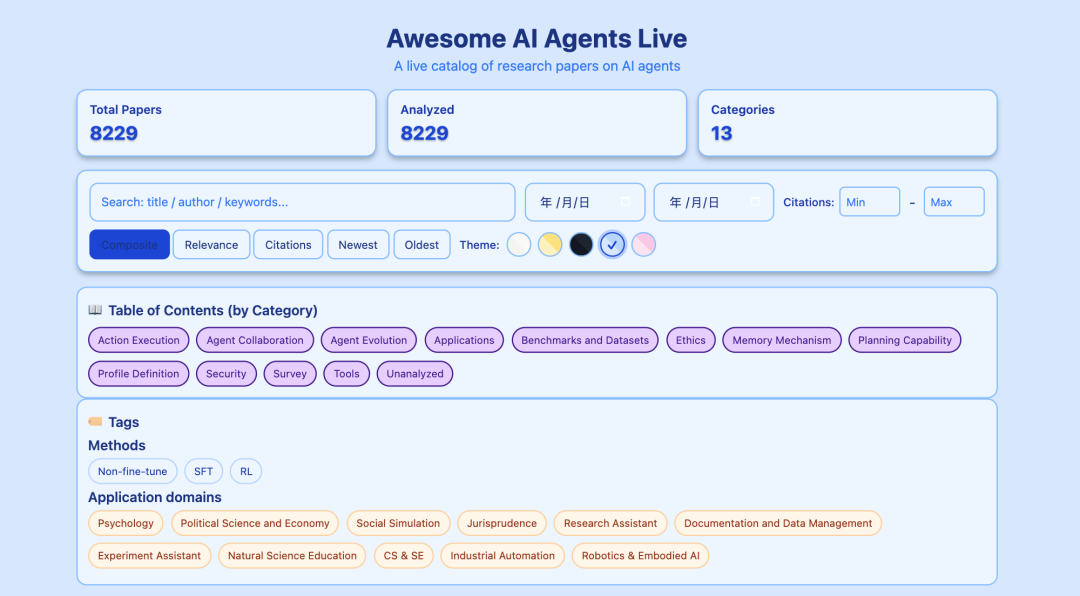Pick the pink theme circle
This screenshot has height=596, width=1080.
click(x=644, y=244)
